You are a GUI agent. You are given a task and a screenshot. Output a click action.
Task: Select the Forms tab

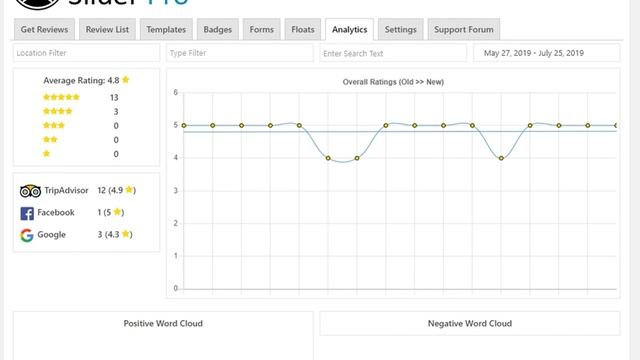pos(262,29)
